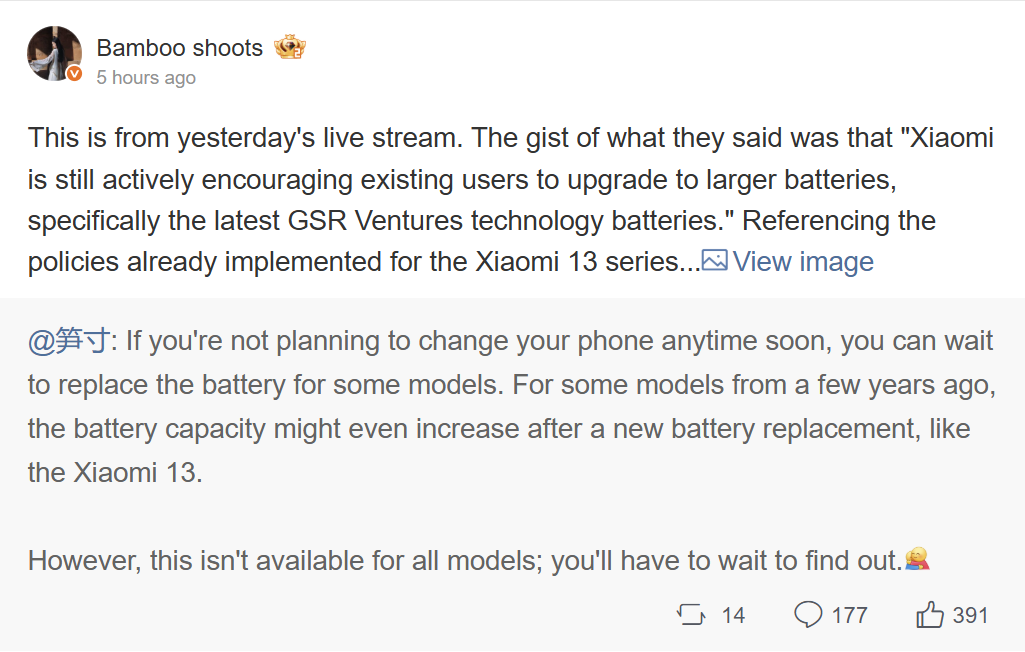Viewport: 1025px width, 652px height.
Task: Open the View image link
Action: click(x=803, y=262)
